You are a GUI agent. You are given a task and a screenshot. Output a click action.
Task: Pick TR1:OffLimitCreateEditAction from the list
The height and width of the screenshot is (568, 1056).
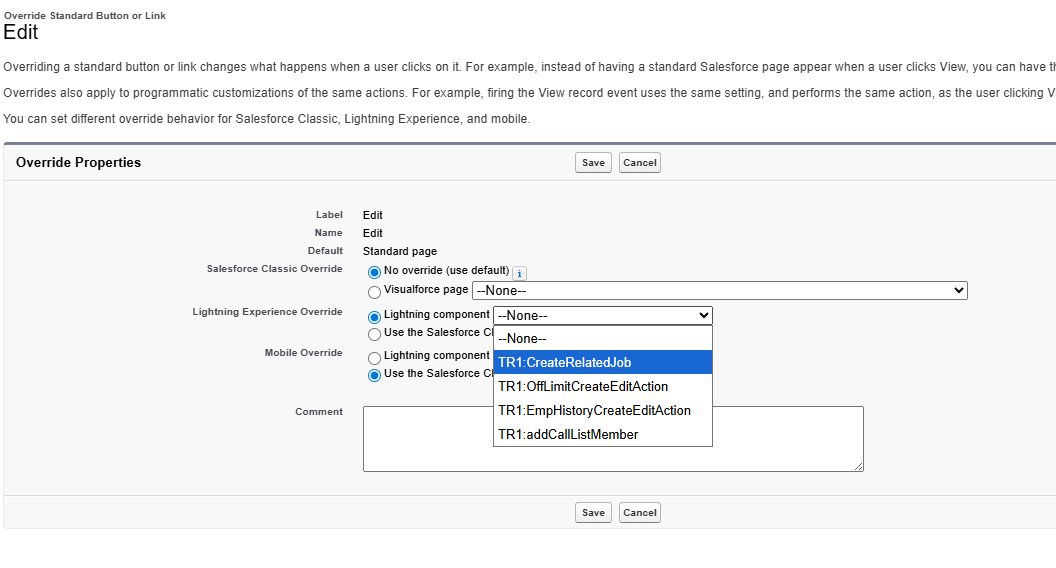pyautogui.click(x=602, y=386)
